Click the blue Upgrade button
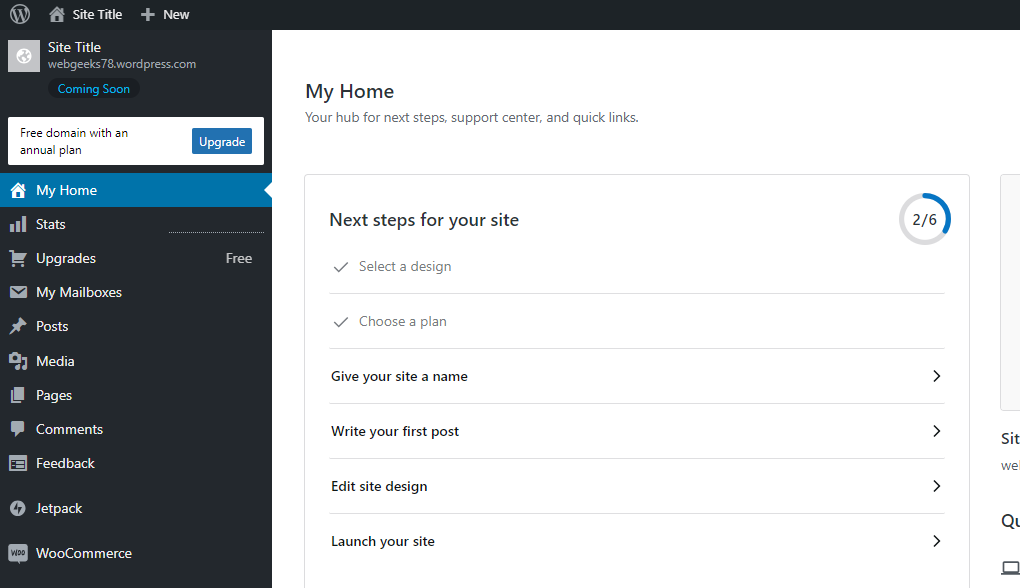The width and height of the screenshot is (1020, 588). (222, 141)
